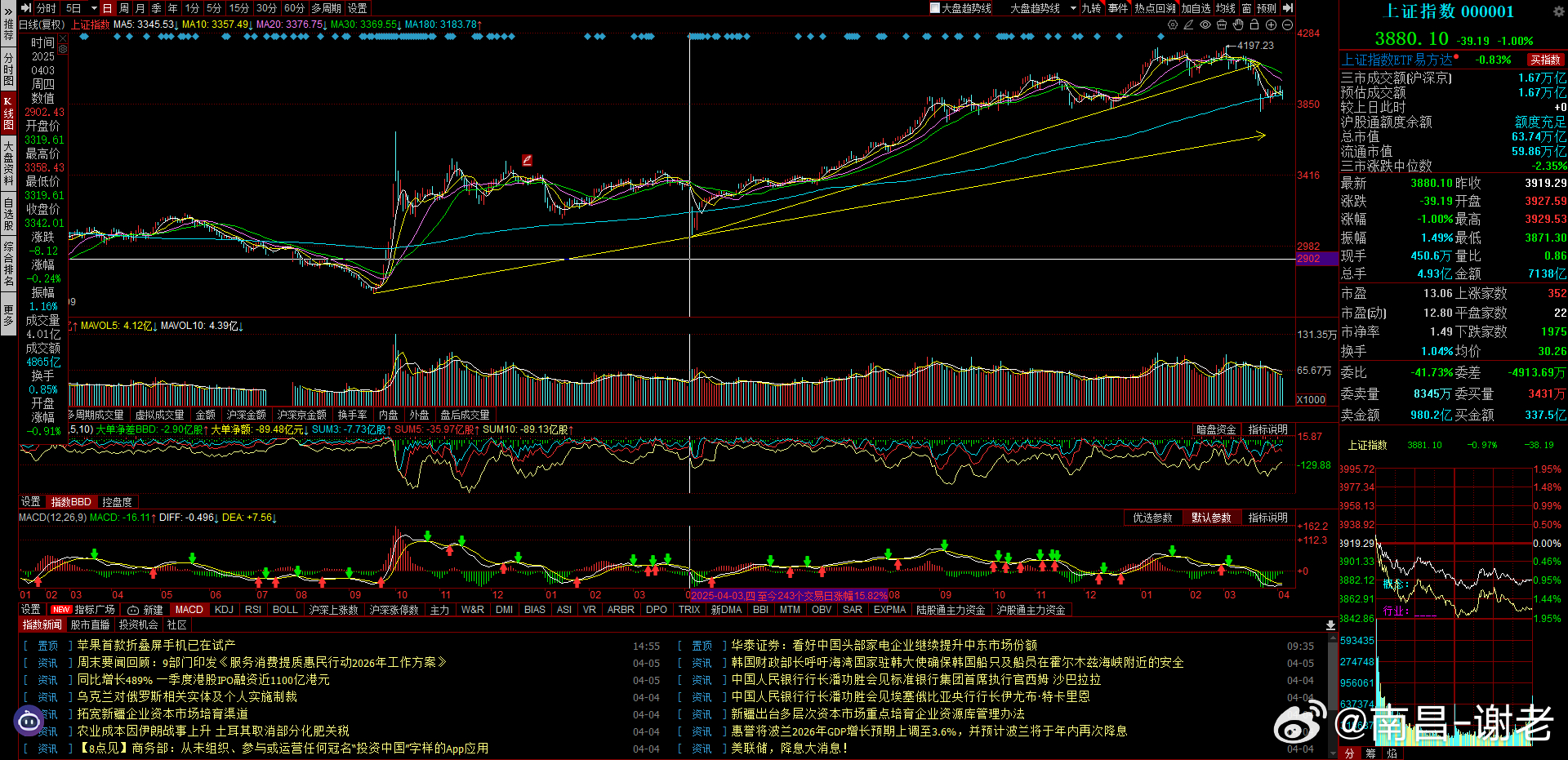Select 默认参数 for MACD
This screenshot has width=1568, height=760.
[x=1211, y=518]
